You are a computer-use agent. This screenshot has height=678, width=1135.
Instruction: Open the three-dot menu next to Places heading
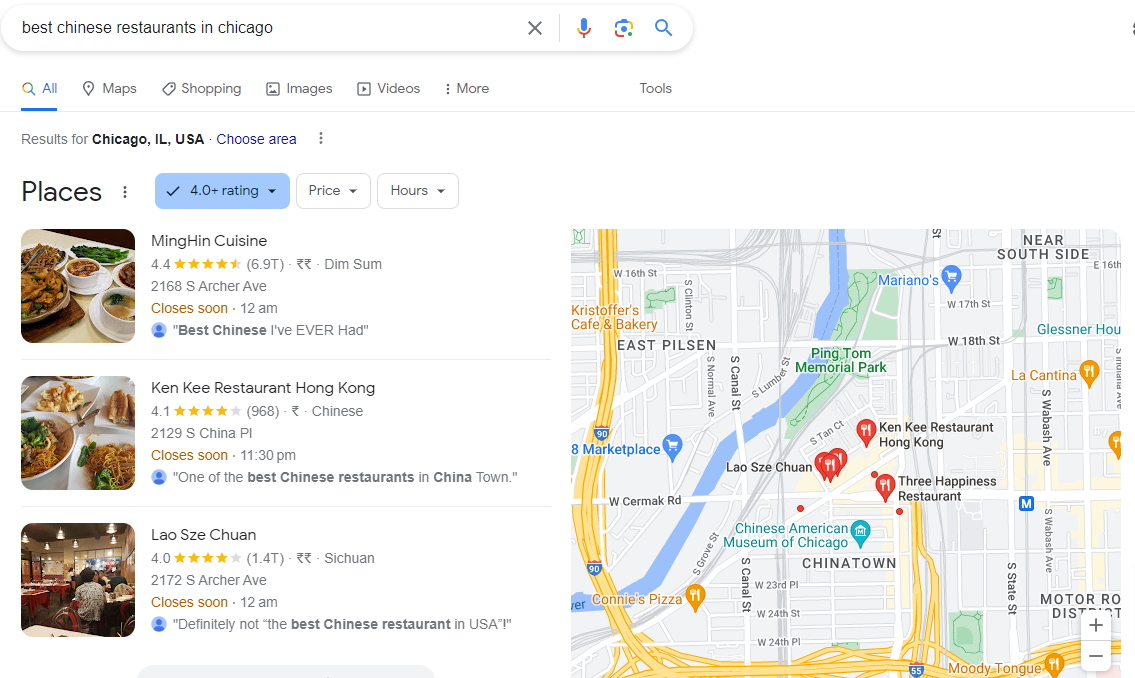pos(125,192)
